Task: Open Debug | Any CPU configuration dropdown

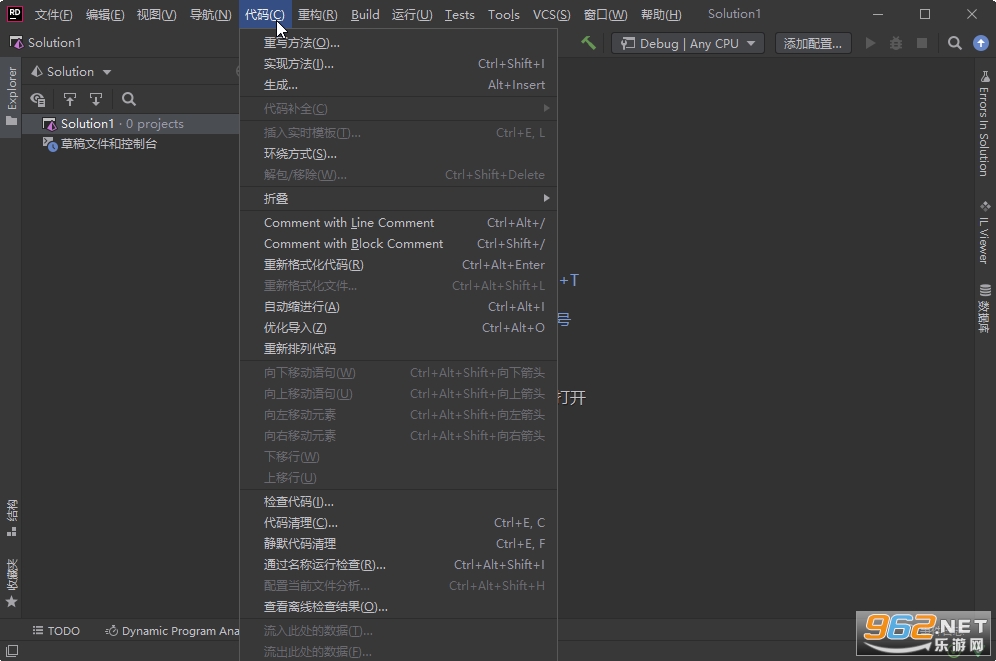Action: tap(687, 43)
